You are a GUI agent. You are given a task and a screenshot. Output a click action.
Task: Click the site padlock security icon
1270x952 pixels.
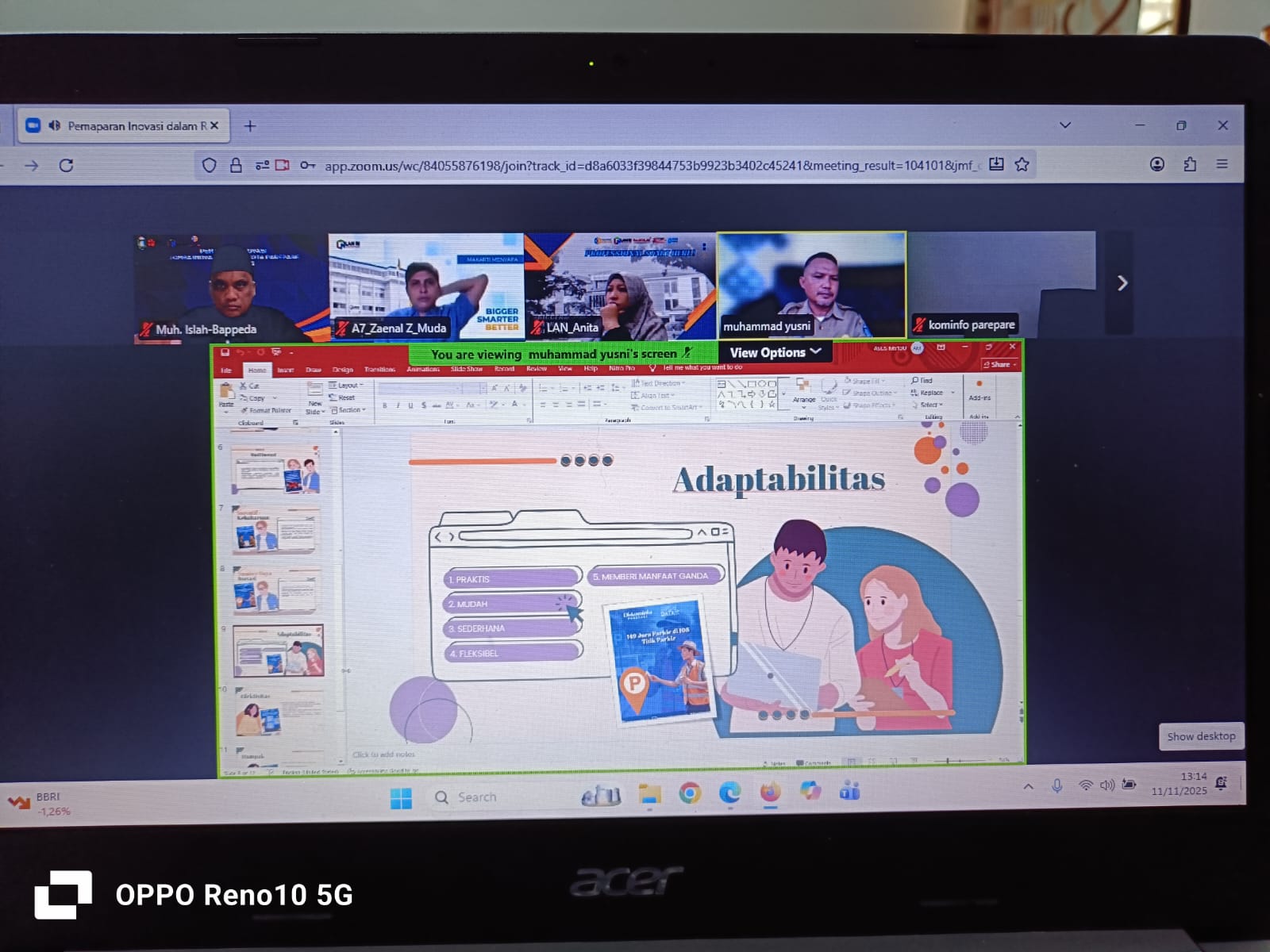click(x=236, y=165)
